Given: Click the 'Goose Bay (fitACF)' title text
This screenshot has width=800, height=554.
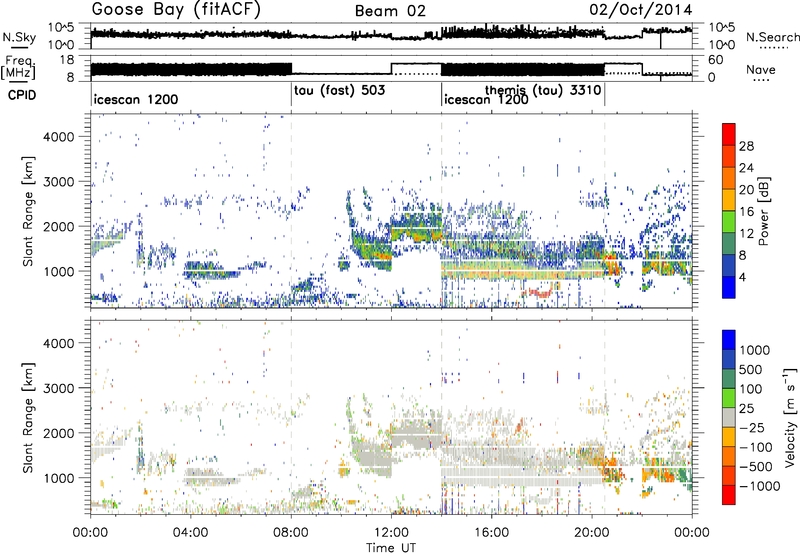Looking at the screenshot, I should click(176, 10).
